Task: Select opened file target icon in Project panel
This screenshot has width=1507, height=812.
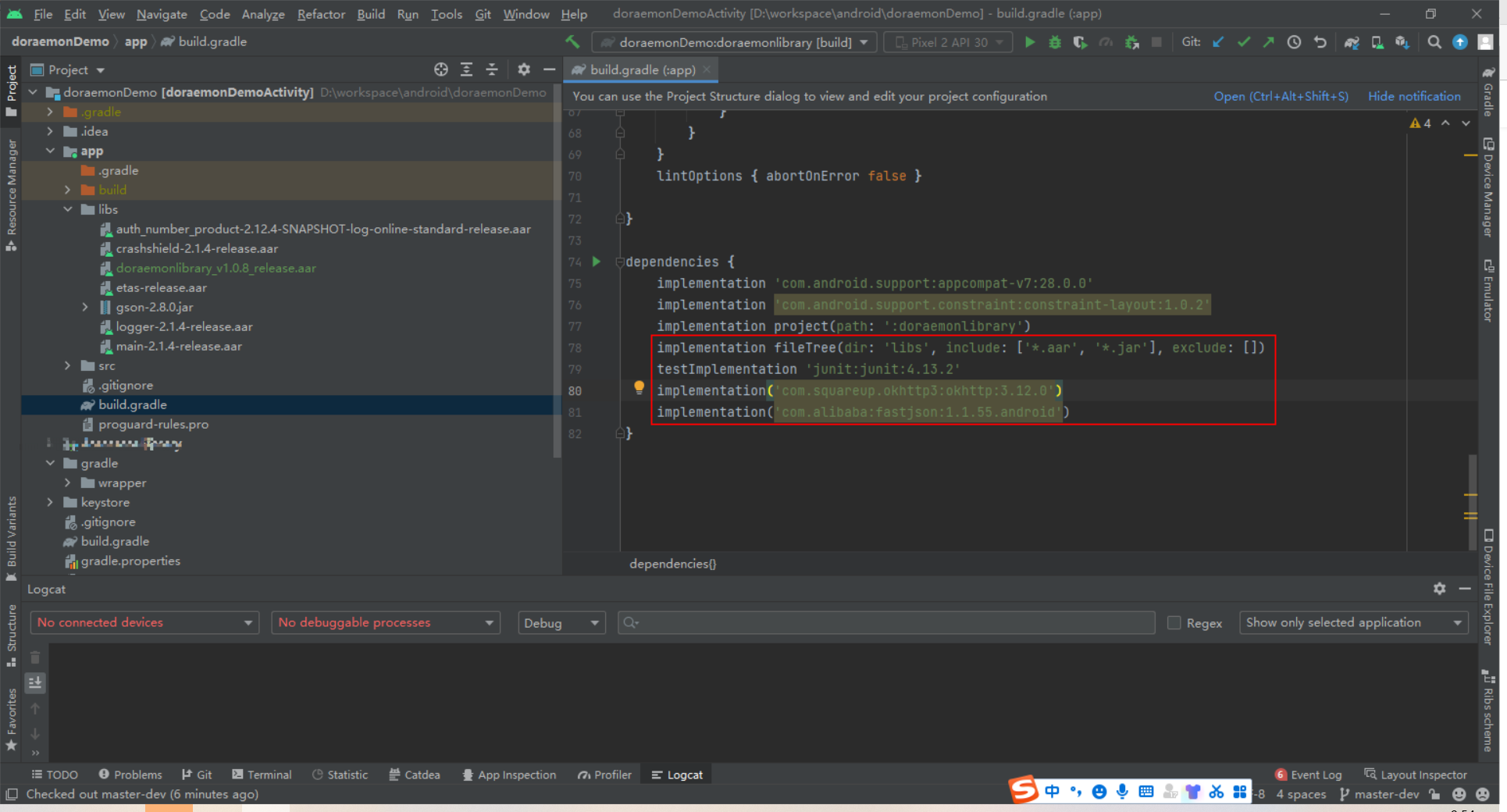Action: pyautogui.click(x=441, y=69)
